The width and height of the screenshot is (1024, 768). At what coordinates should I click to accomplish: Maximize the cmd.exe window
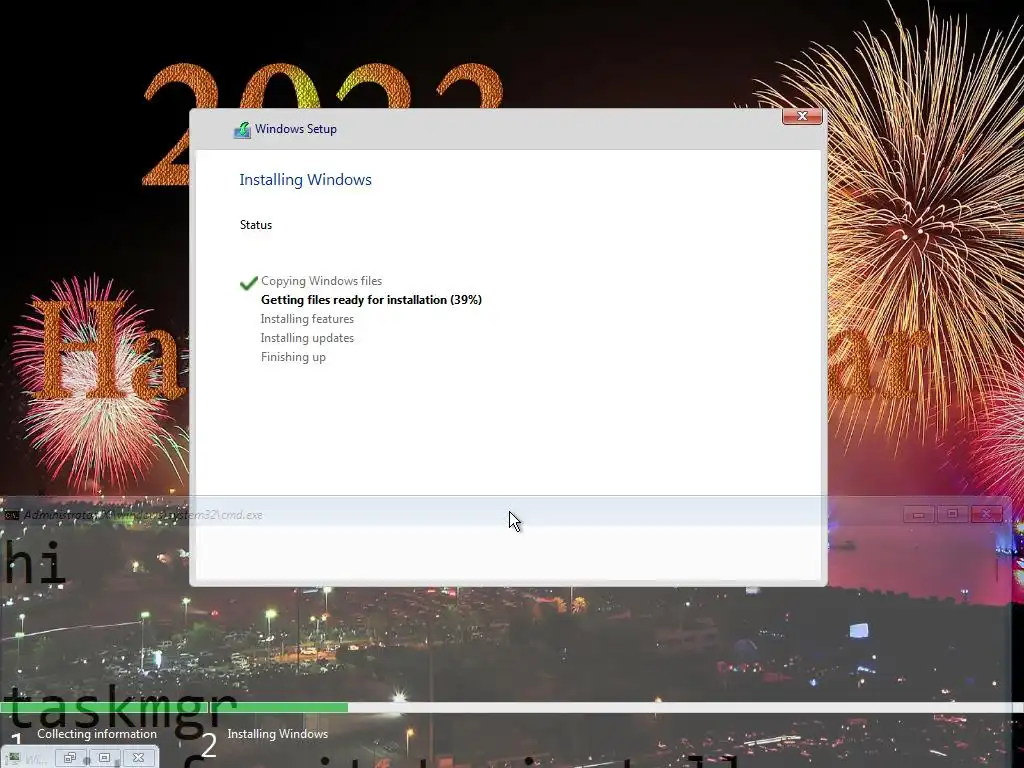952,515
